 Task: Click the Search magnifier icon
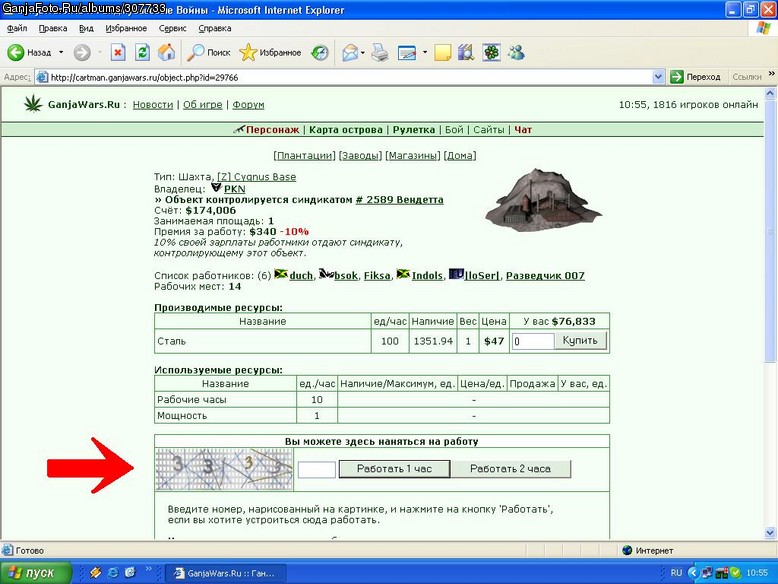pyautogui.click(x=195, y=52)
